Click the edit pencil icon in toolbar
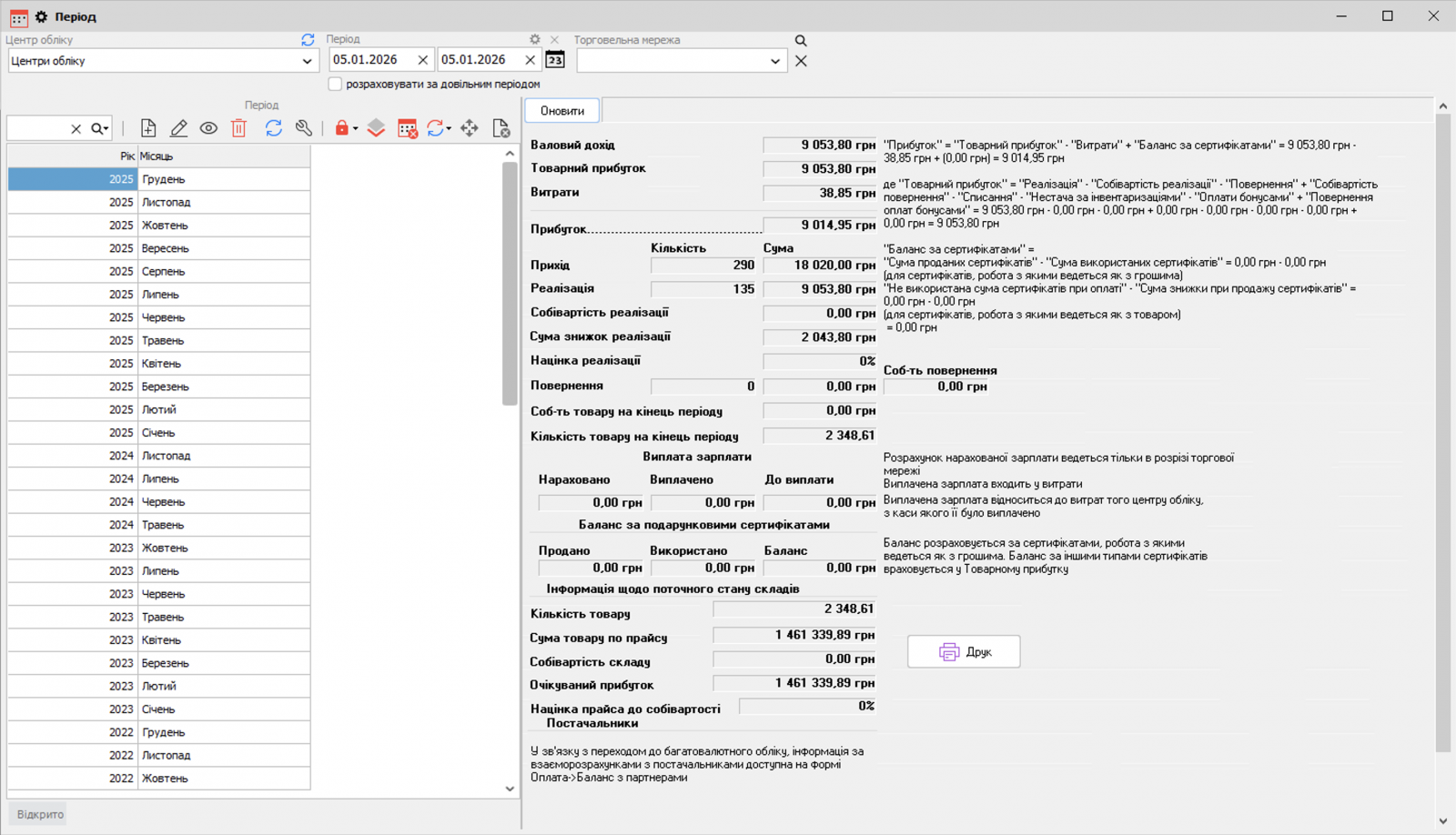 [178, 128]
